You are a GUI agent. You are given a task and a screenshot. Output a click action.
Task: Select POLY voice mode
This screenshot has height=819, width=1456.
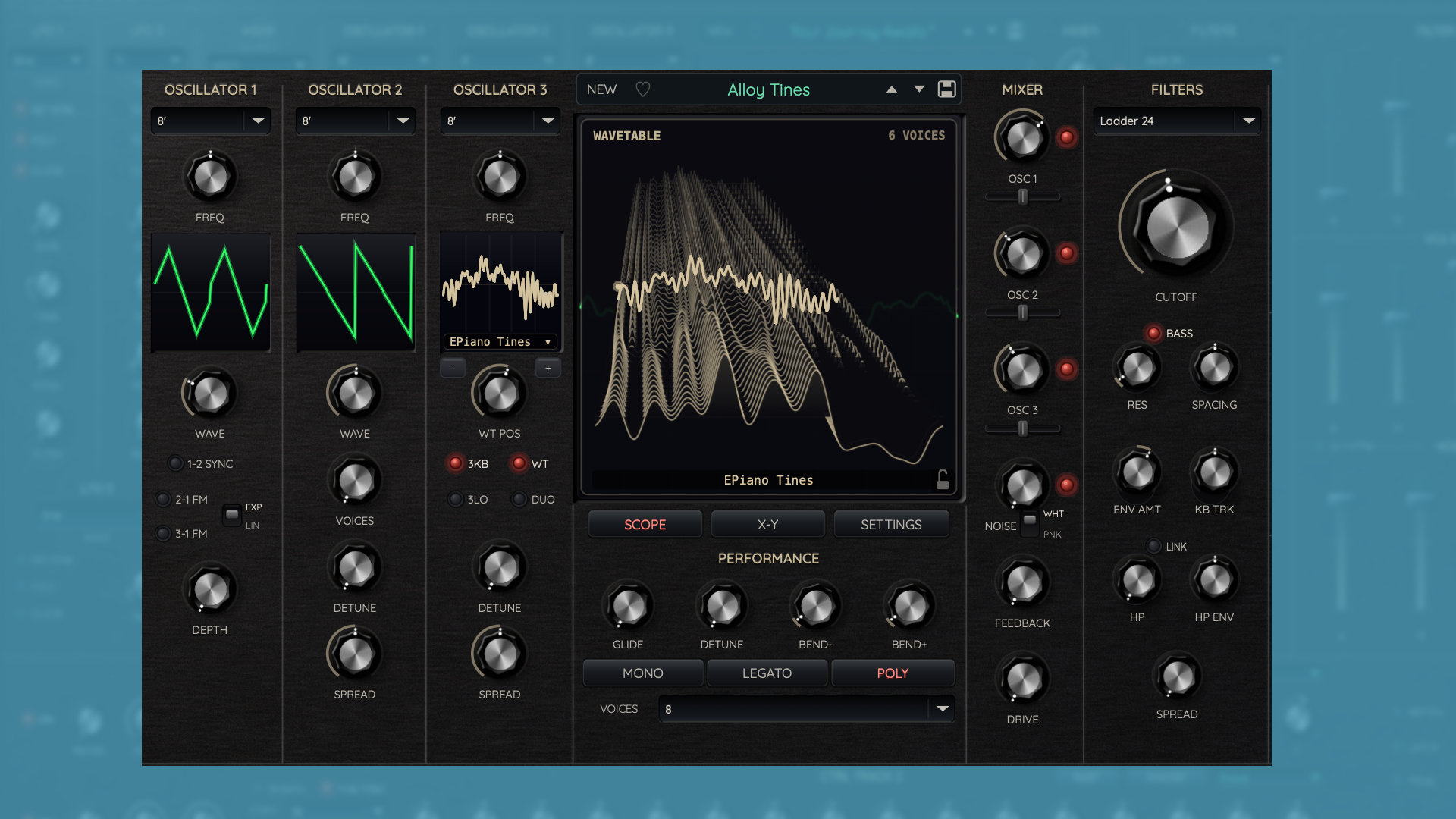[893, 673]
